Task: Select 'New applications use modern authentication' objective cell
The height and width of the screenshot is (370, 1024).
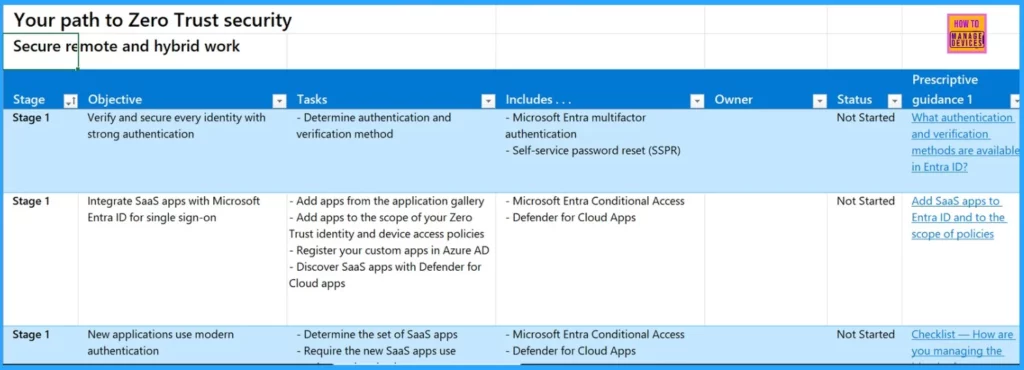Action: [x=182, y=345]
